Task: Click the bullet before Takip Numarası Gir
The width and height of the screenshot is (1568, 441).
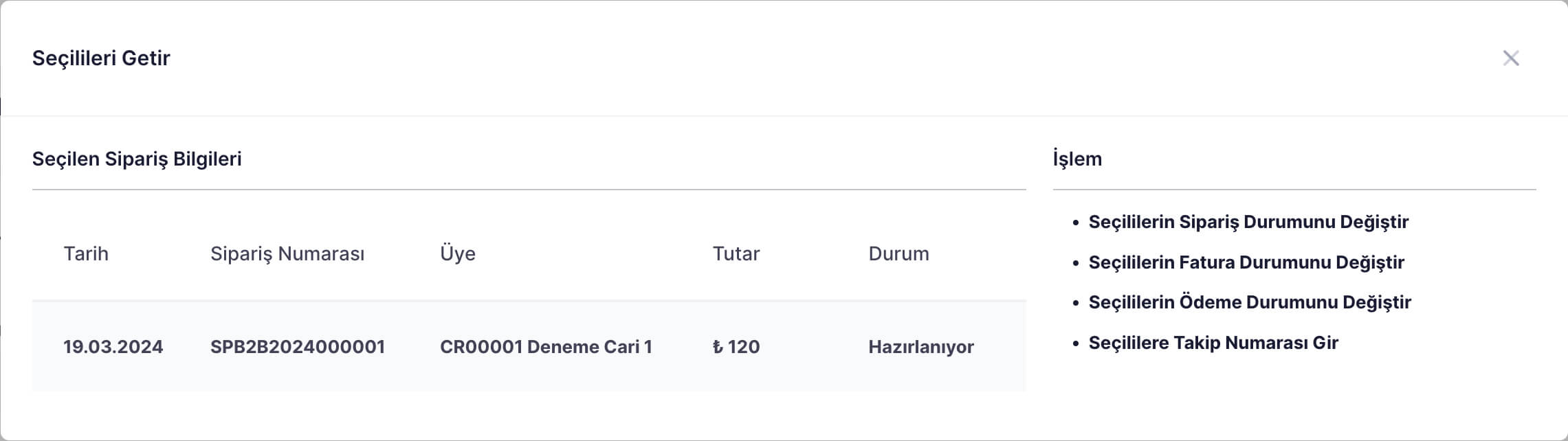Action: [1076, 343]
